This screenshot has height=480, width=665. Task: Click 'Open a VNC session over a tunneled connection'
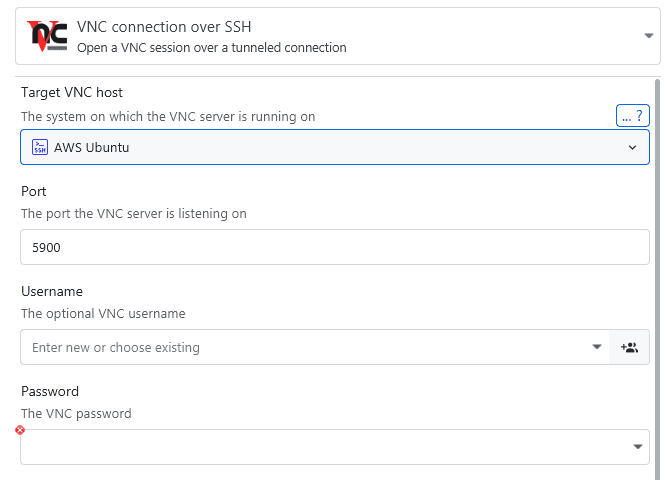(x=212, y=47)
